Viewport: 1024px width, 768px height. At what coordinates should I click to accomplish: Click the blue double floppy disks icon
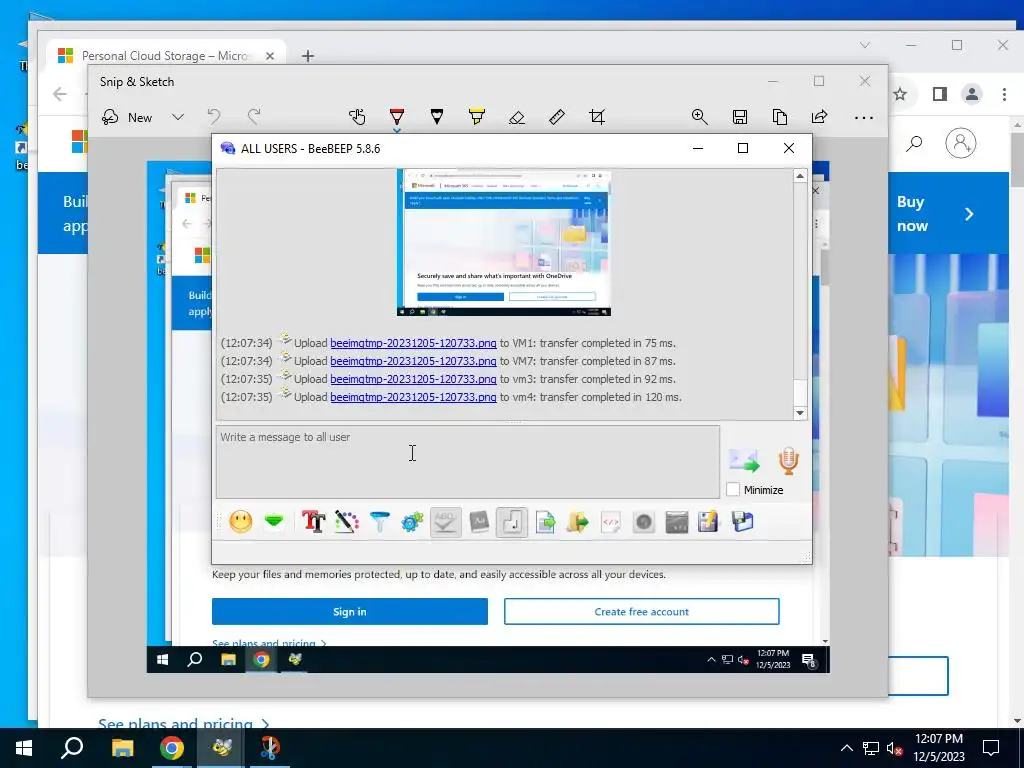pyautogui.click(x=743, y=522)
